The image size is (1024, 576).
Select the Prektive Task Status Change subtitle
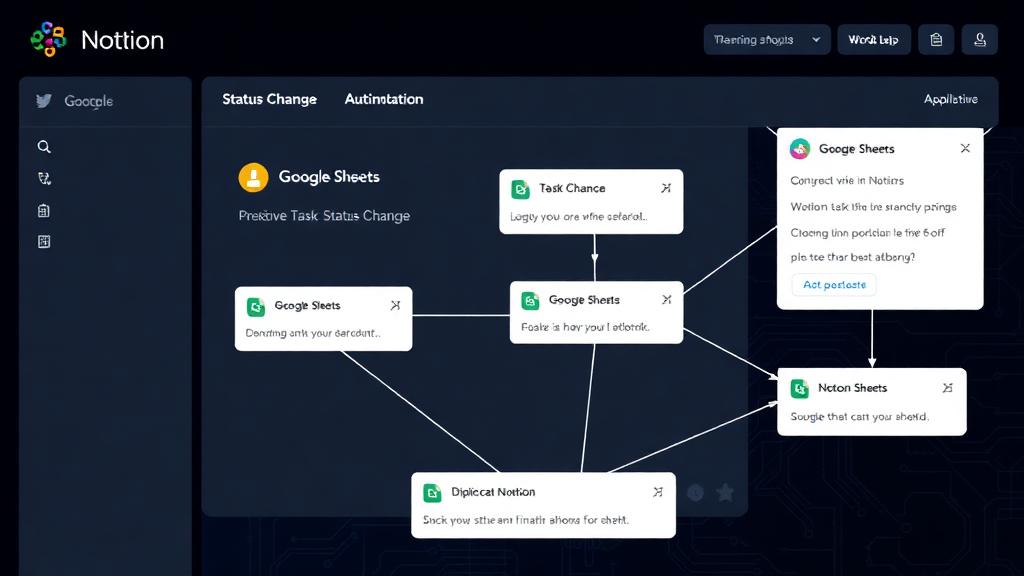coord(324,216)
